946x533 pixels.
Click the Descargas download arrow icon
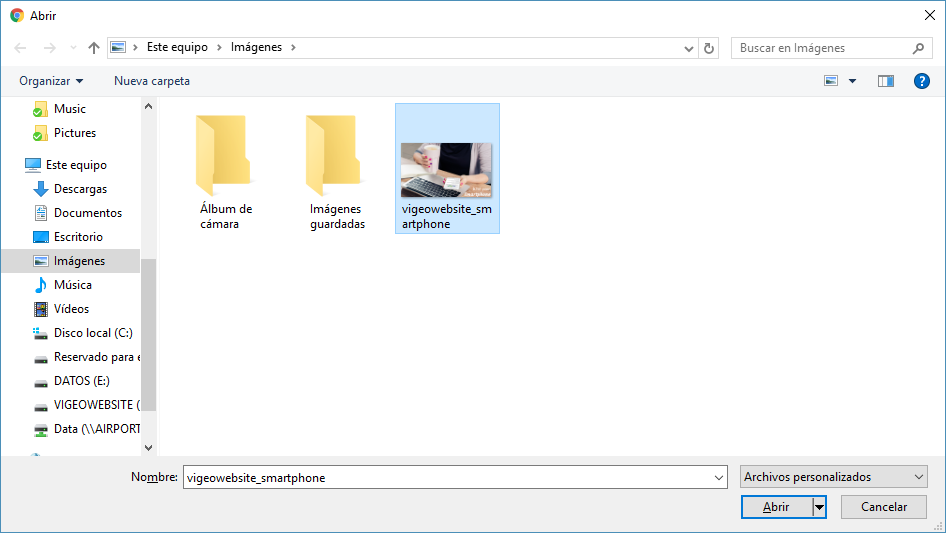pyautogui.click(x=40, y=189)
